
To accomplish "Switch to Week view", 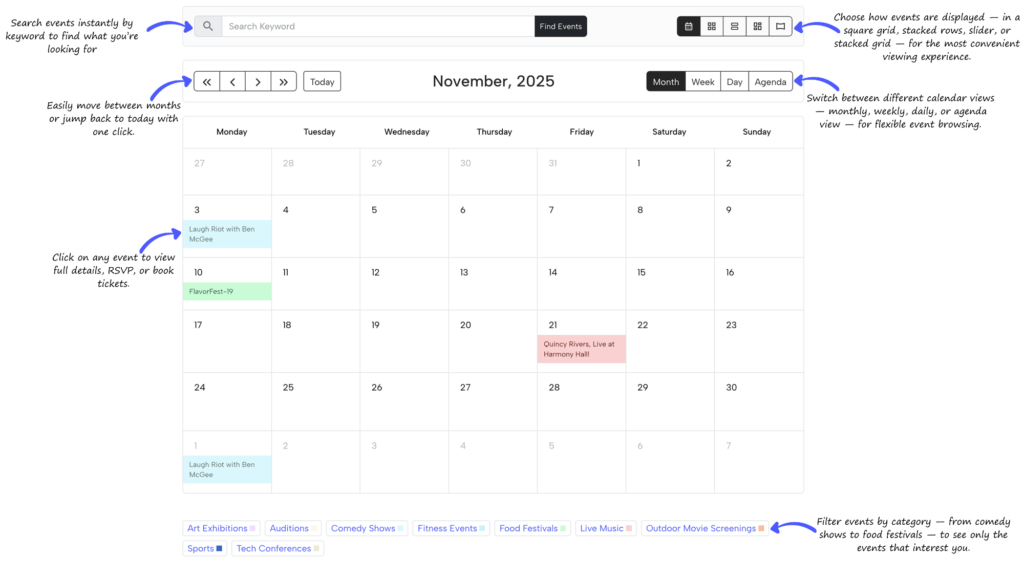I will point(703,82).
